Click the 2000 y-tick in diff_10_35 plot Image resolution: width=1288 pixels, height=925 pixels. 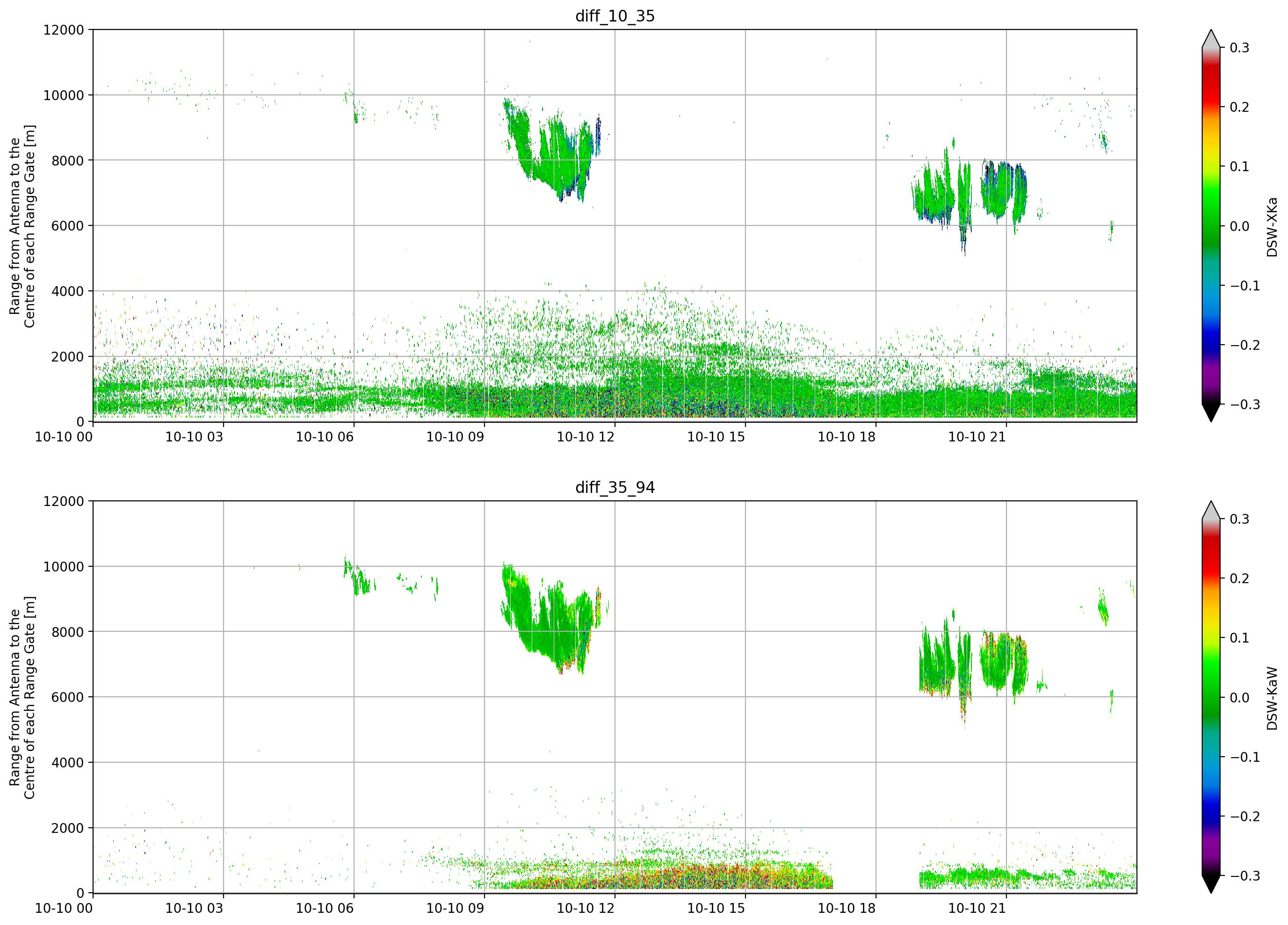pyautogui.click(x=67, y=357)
